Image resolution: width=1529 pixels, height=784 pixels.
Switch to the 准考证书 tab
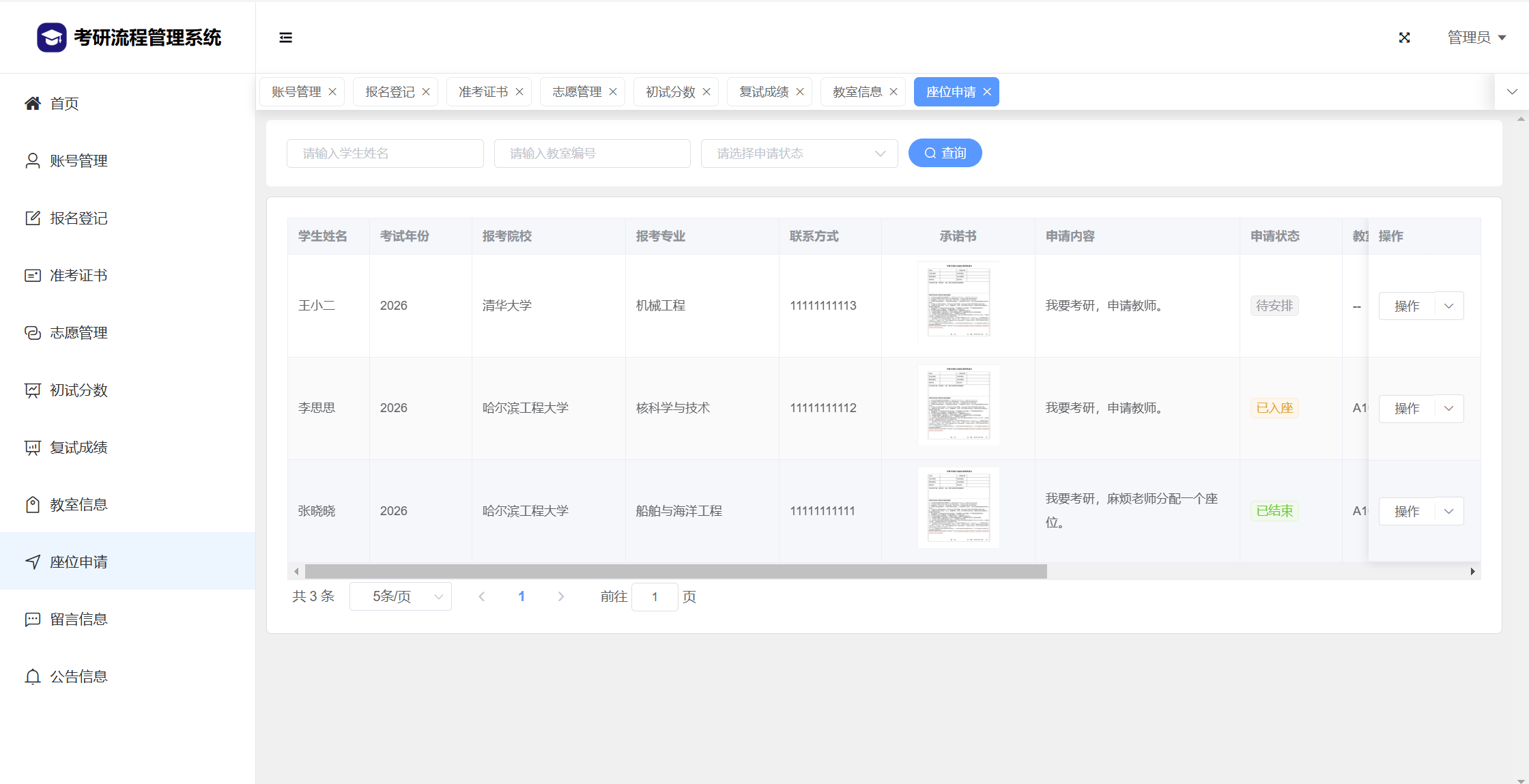pos(483,92)
